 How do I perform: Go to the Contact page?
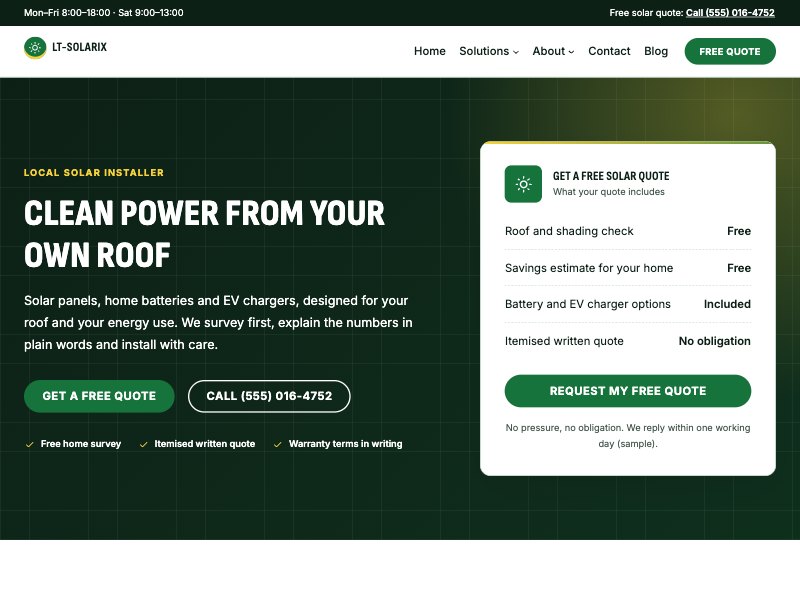pos(609,51)
